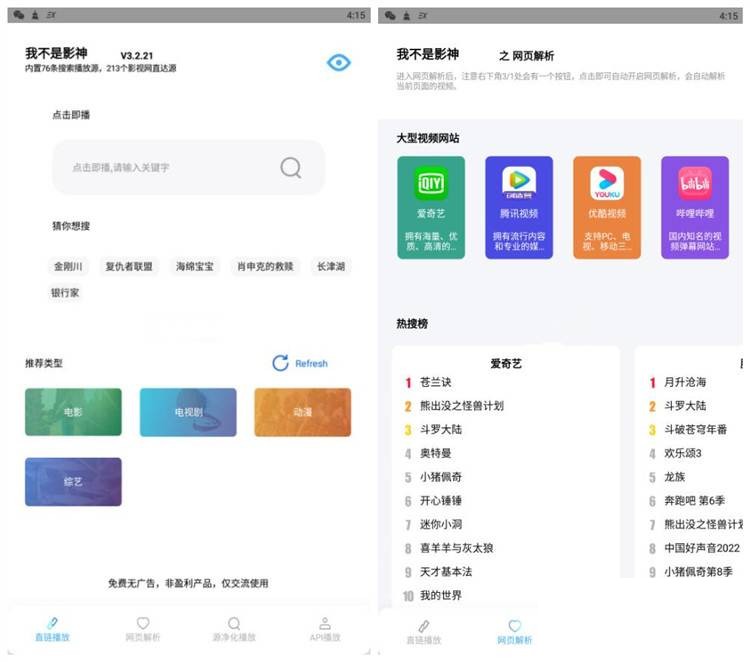Image resolution: width=750 pixels, height=662 pixels.
Task: Select 苍兰诀 in the 爱奇艺 hot list
Action: tap(435, 382)
